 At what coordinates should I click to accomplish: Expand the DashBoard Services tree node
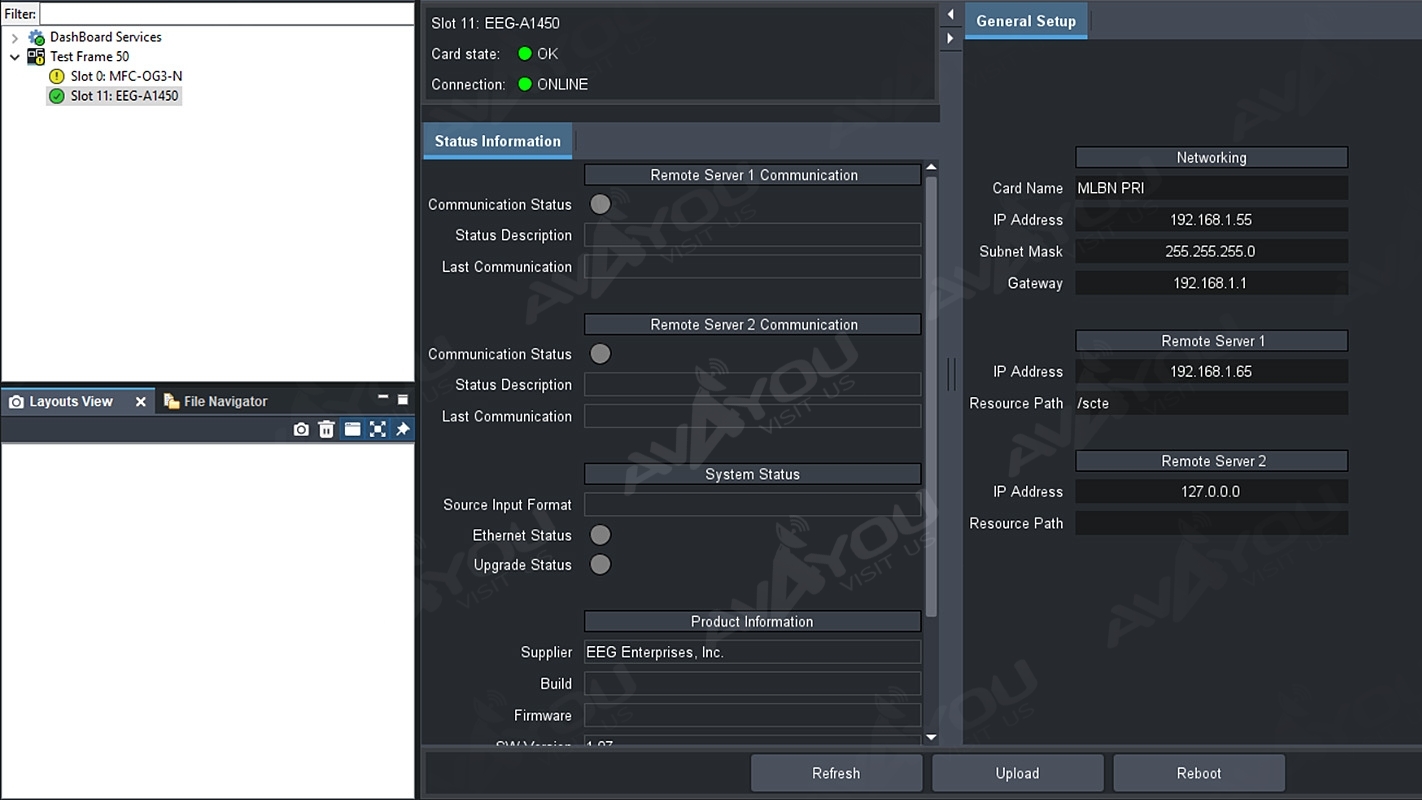click(14, 38)
